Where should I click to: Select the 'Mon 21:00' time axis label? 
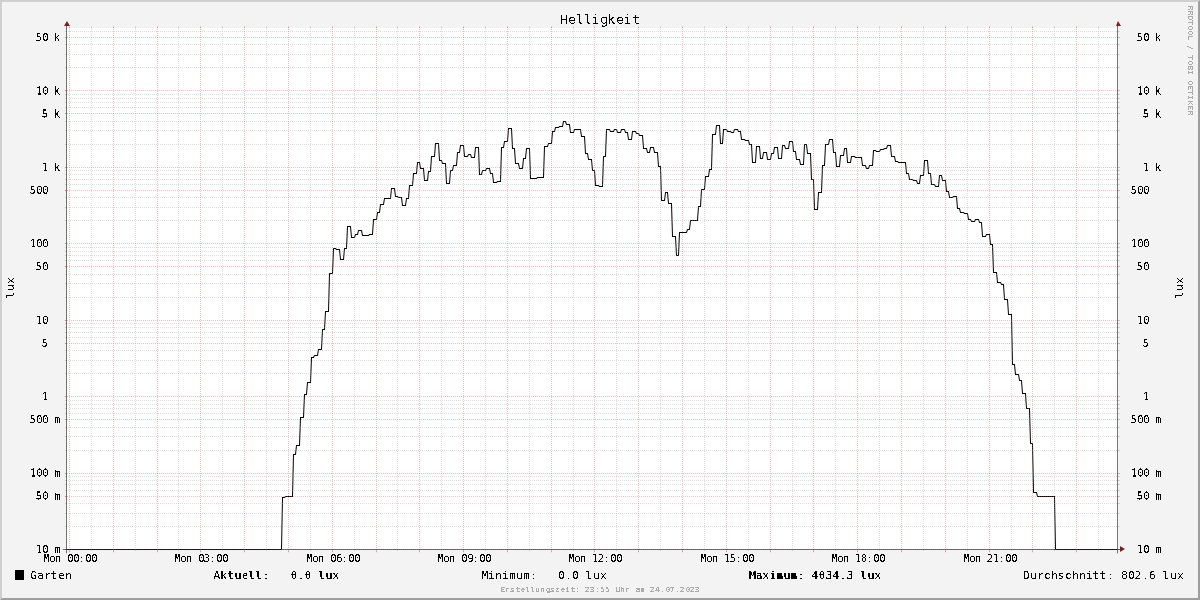click(x=990, y=558)
